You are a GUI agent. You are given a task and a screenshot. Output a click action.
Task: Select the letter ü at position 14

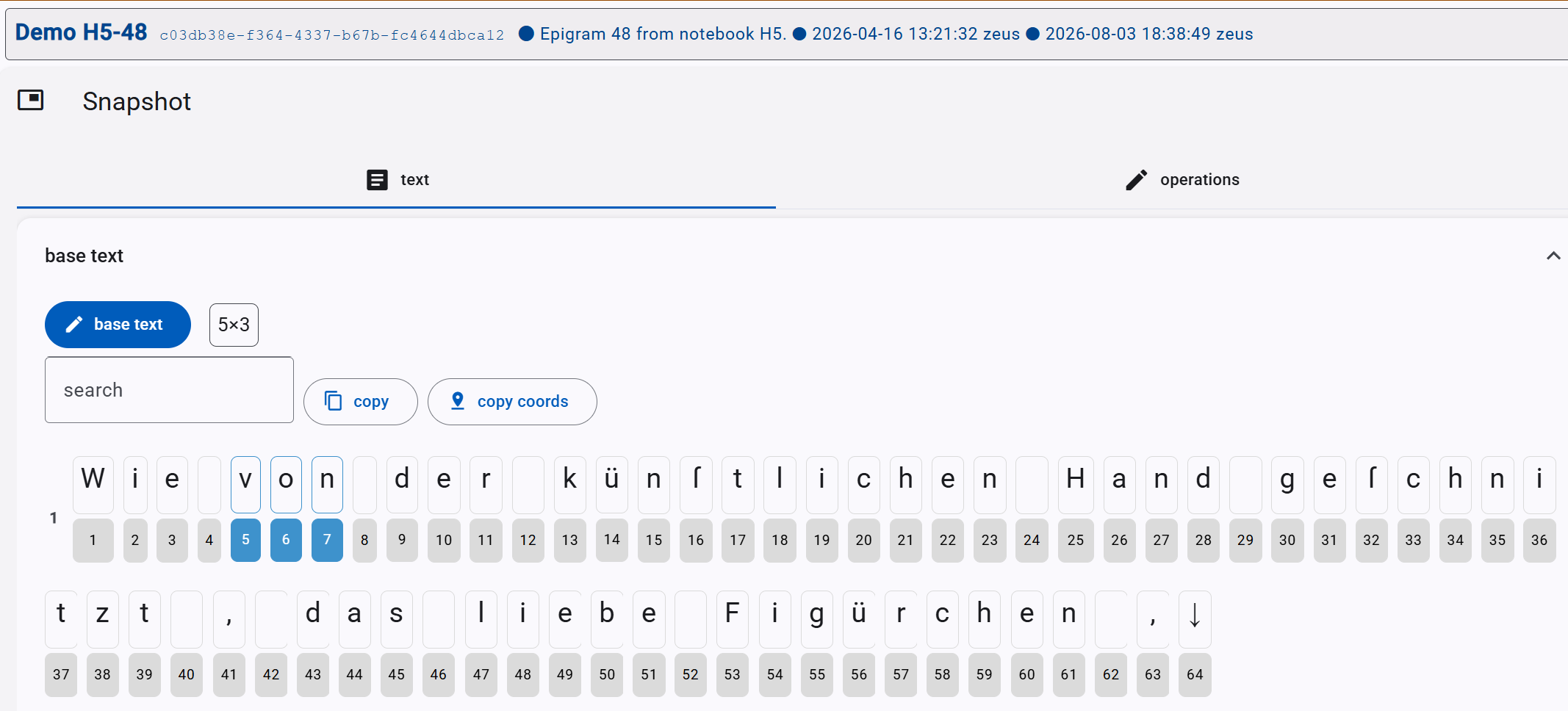tap(612, 485)
